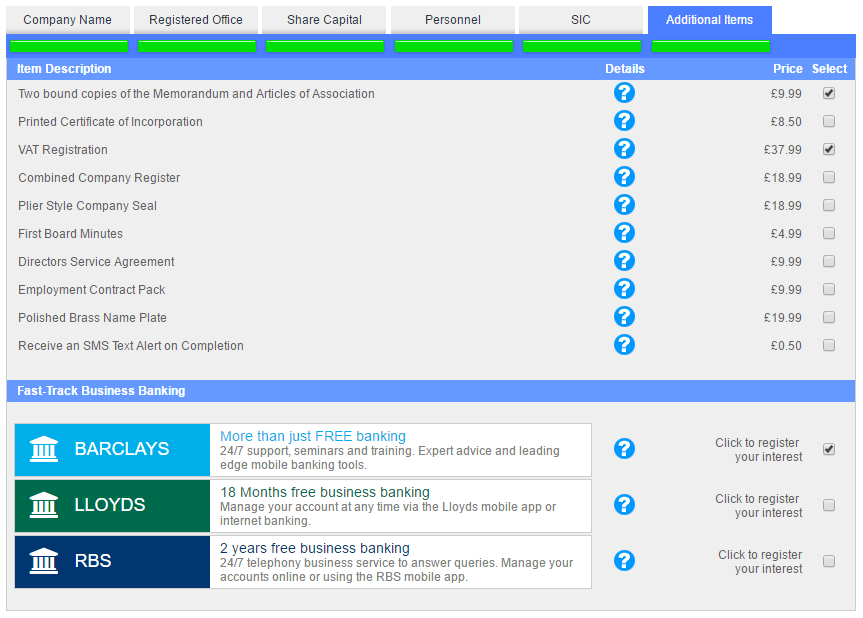Tick the Combined Company Register checkbox
Viewport: 863px width, 618px height.
(x=829, y=177)
